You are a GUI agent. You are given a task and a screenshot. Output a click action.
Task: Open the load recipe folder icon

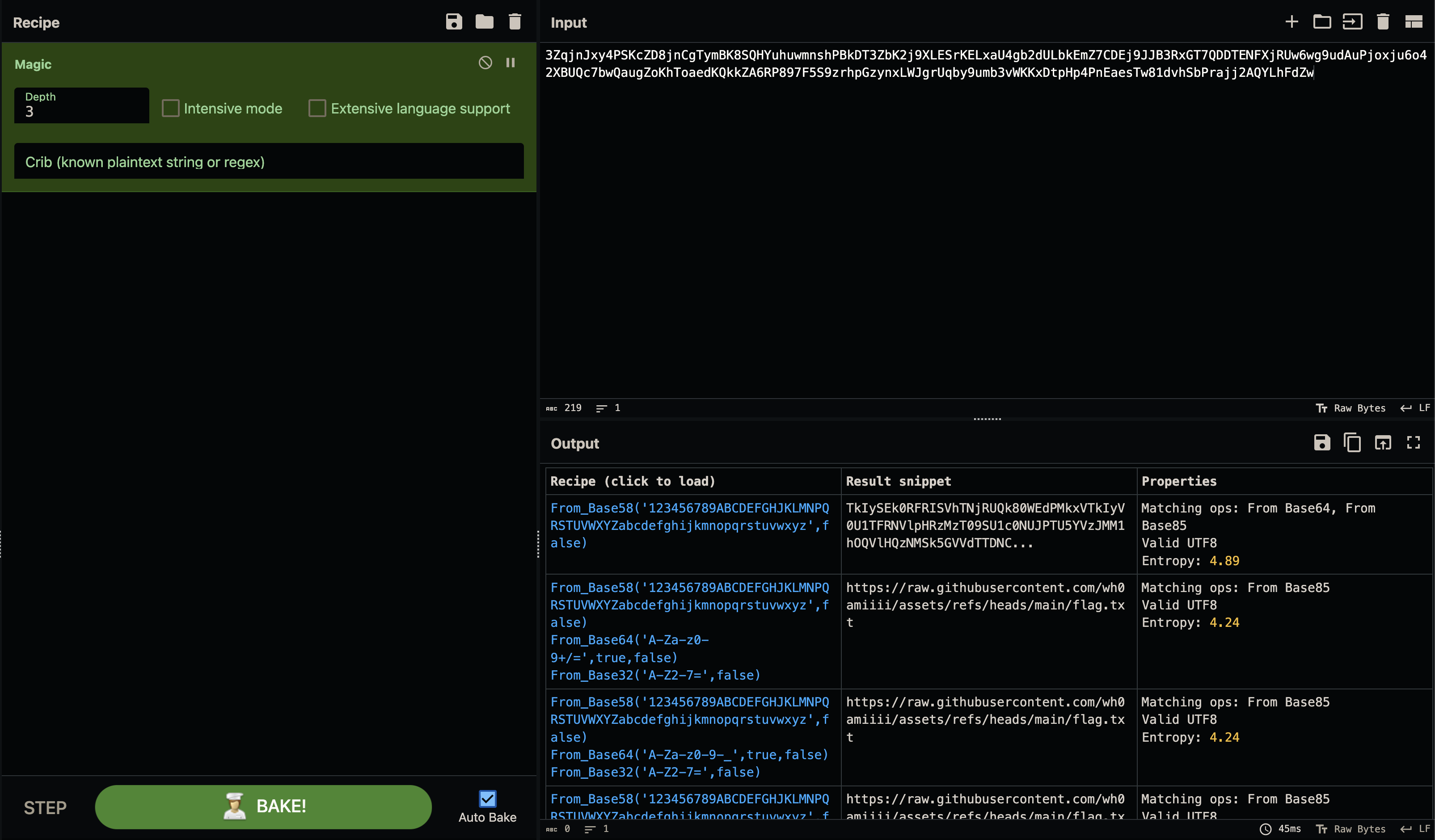point(485,22)
